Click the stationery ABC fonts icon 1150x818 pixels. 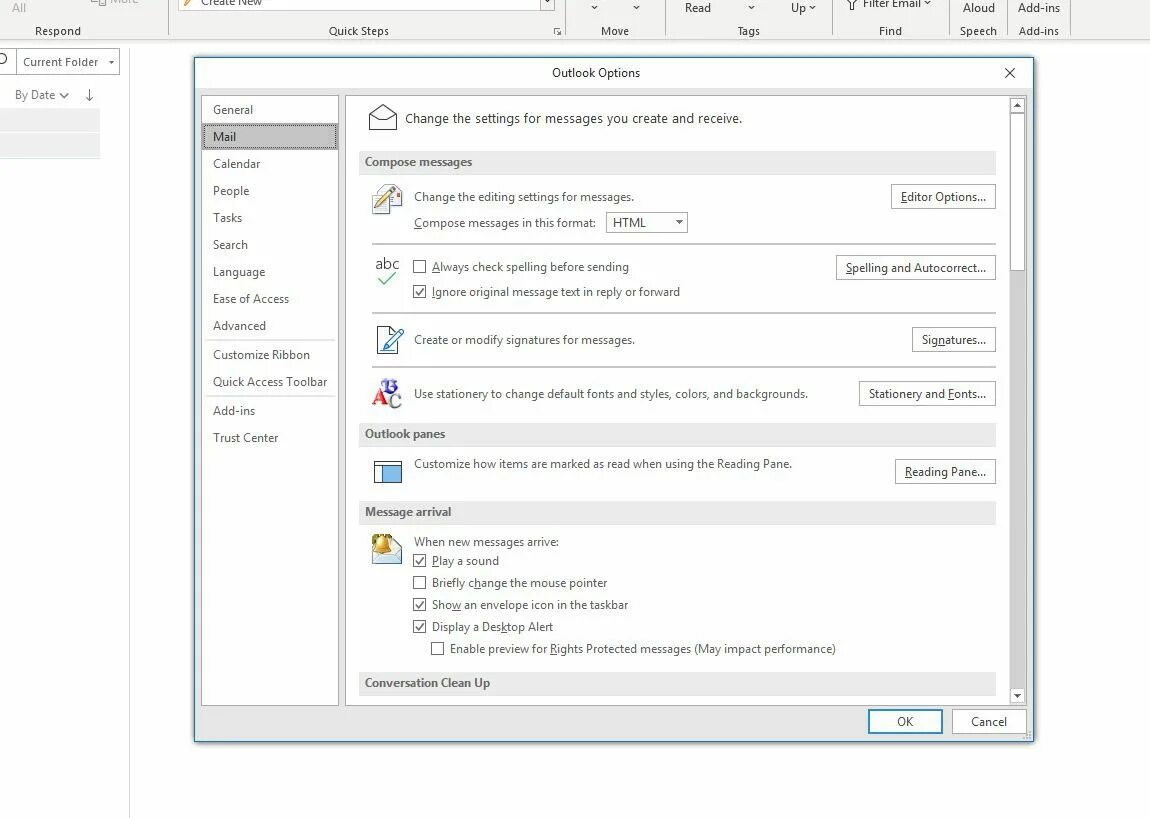(x=387, y=394)
